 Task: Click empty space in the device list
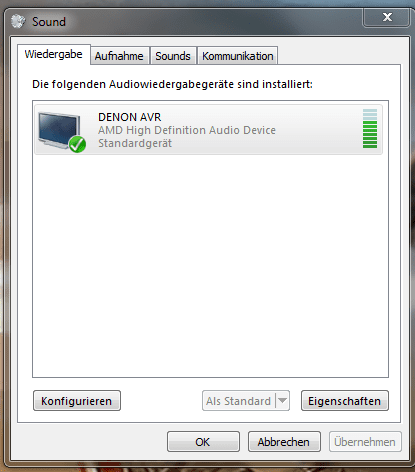coord(210,267)
